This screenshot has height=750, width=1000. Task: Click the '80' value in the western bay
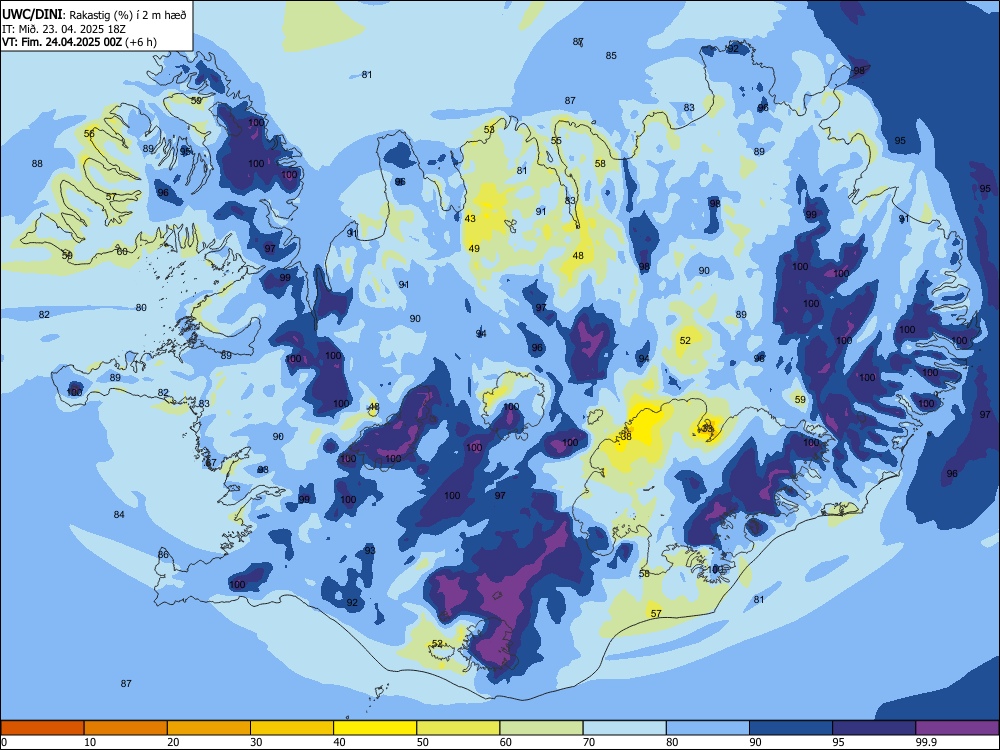click(141, 307)
